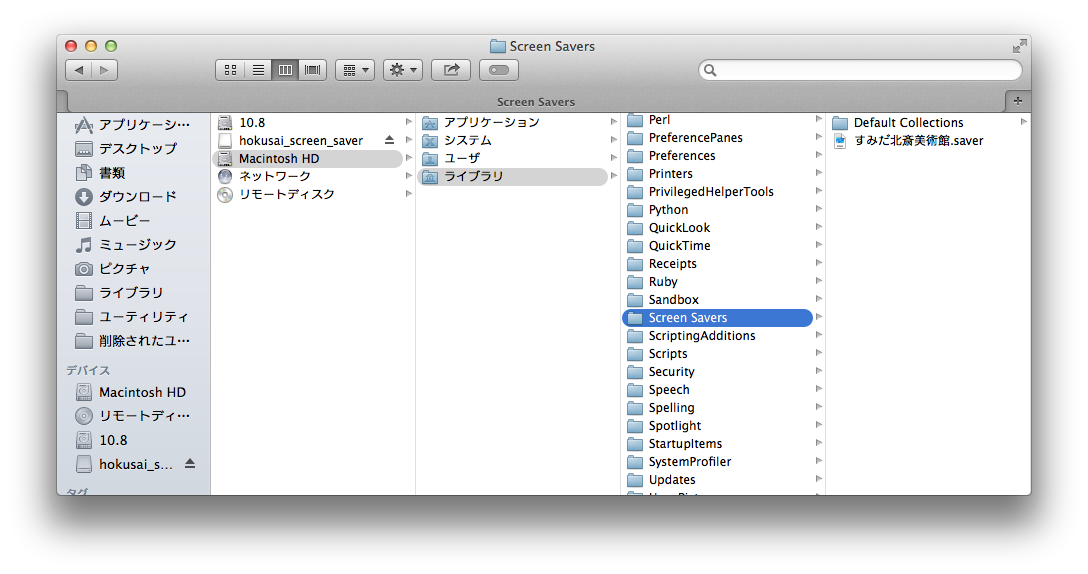Switch to list view in toolbar

point(258,70)
